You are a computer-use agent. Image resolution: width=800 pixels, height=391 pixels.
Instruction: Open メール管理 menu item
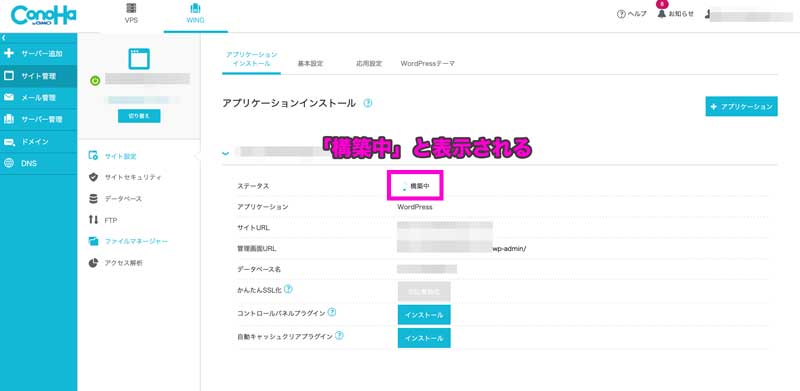[39, 97]
